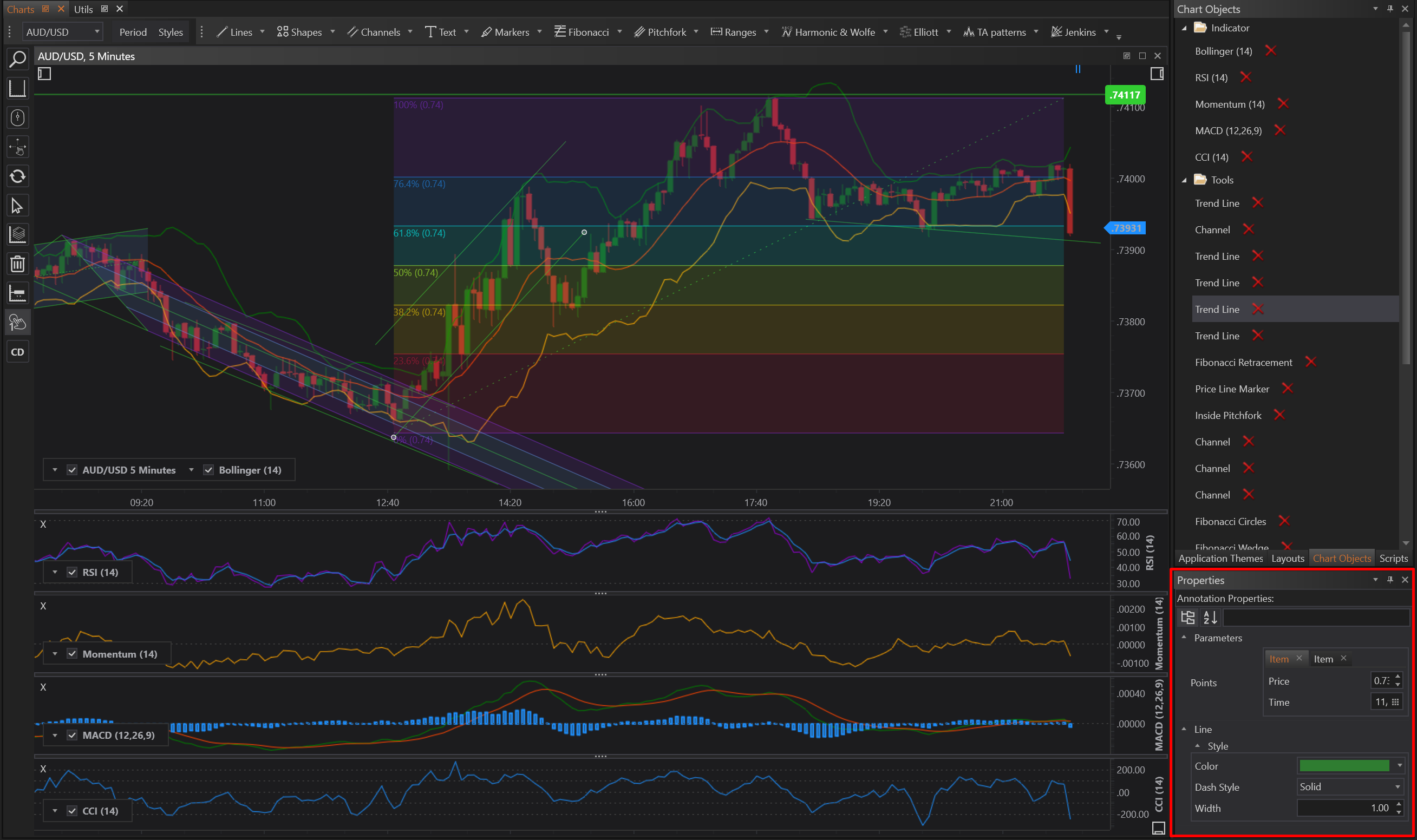
Task: Click the magnifier zoom tool icon
Action: [17, 59]
